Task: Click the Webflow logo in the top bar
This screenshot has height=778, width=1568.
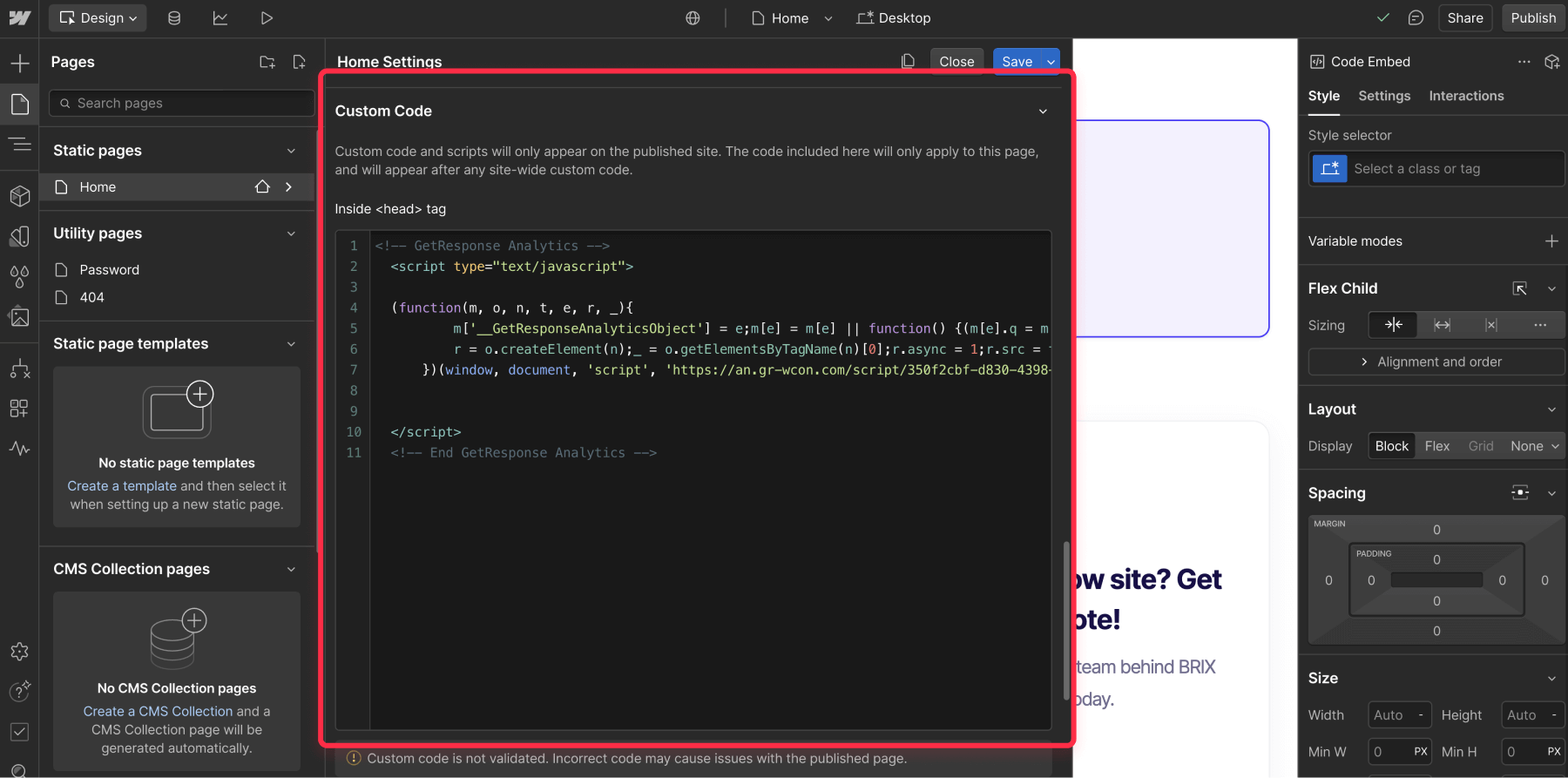Action: pos(19,17)
